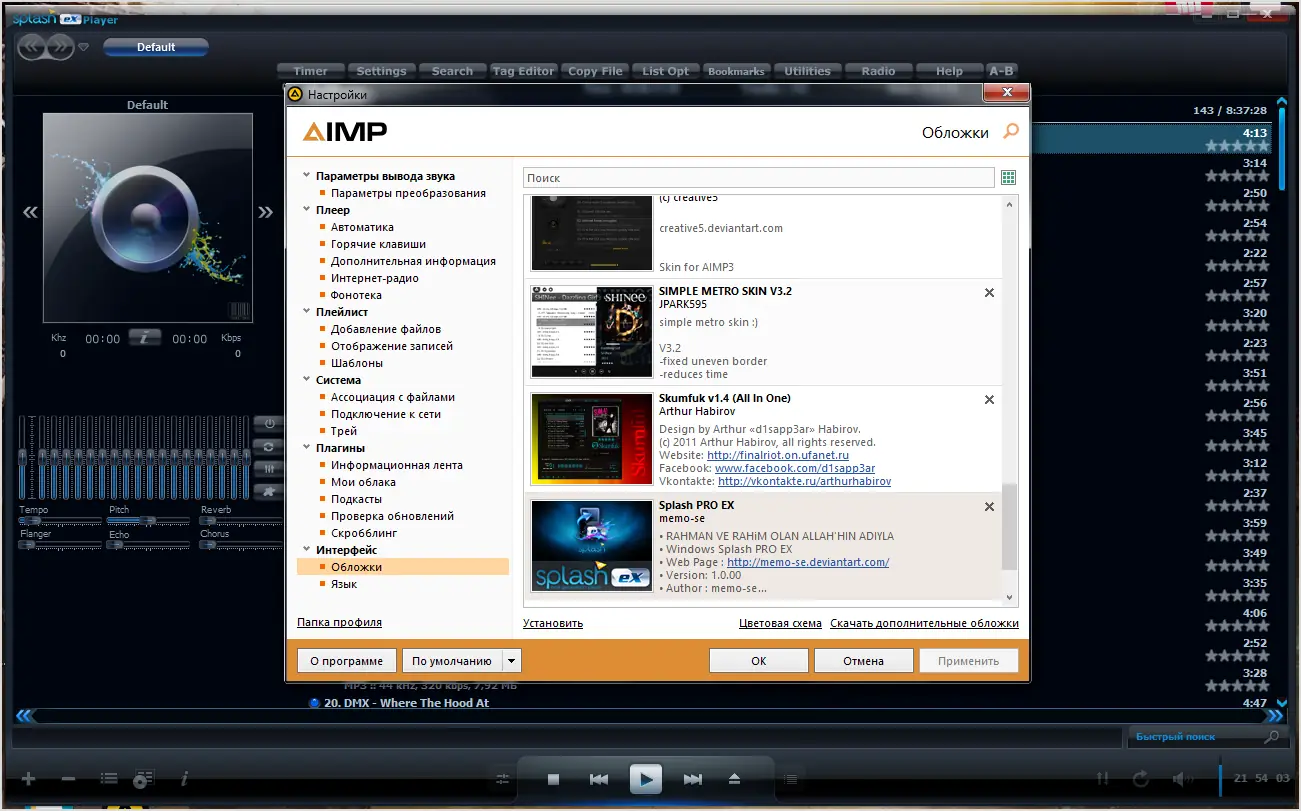
Task: Open the Bookmarks tab
Action: 736,71
